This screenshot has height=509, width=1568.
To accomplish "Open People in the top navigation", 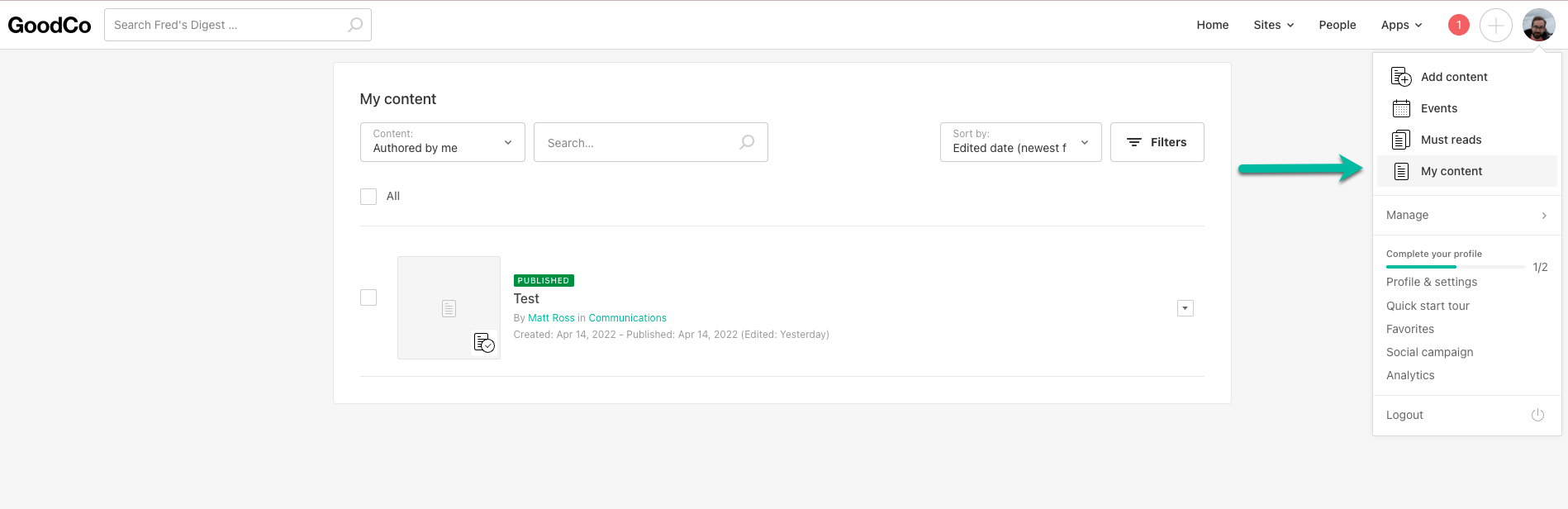I will coord(1337,25).
